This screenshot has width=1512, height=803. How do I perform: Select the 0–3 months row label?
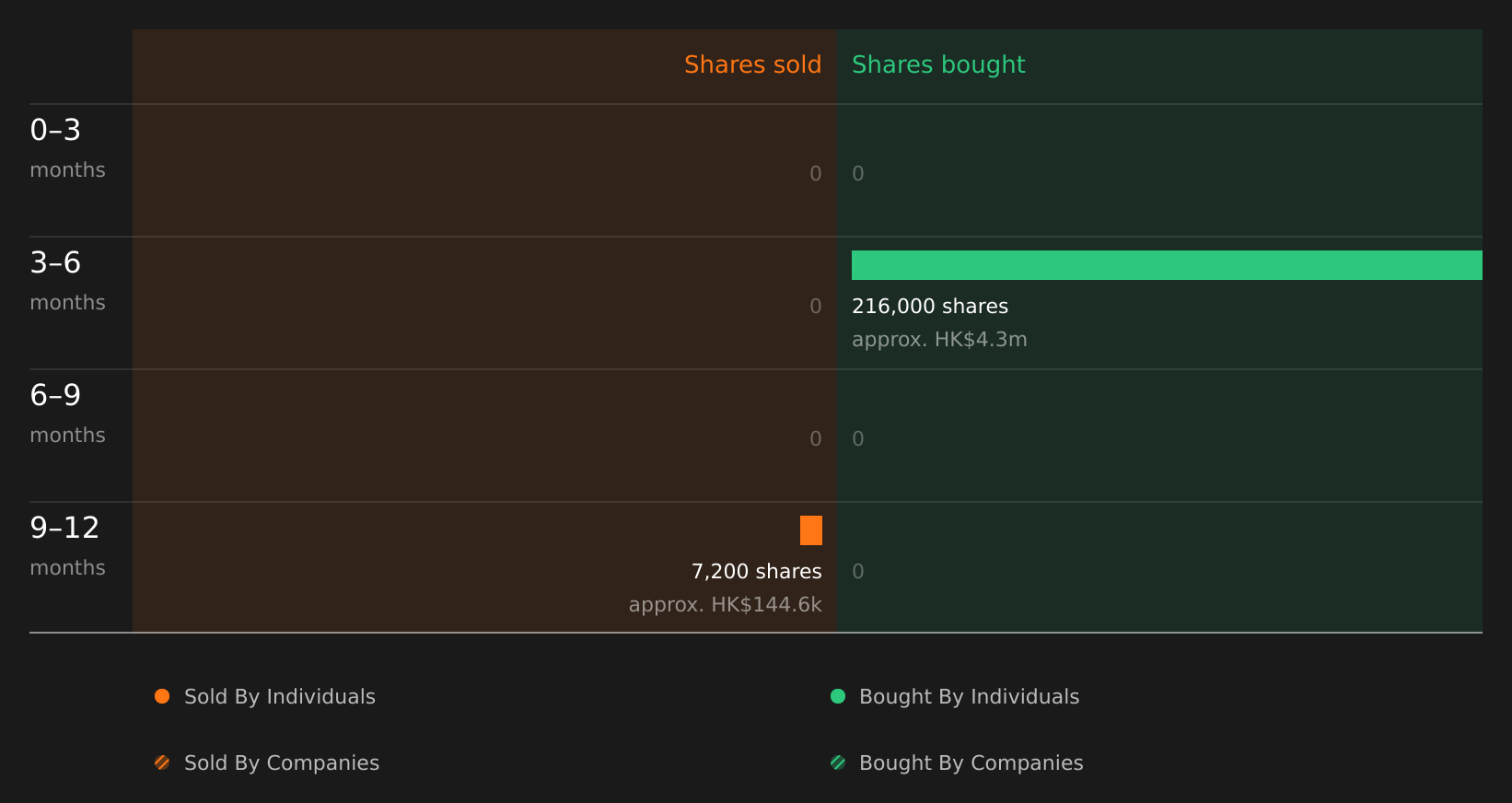click(67, 148)
